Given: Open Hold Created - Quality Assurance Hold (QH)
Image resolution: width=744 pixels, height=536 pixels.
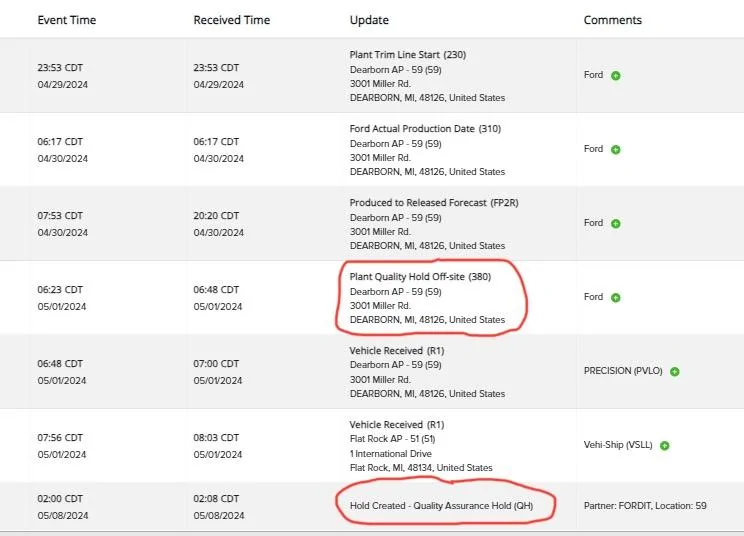Looking at the screenshot, I should 441,506.
